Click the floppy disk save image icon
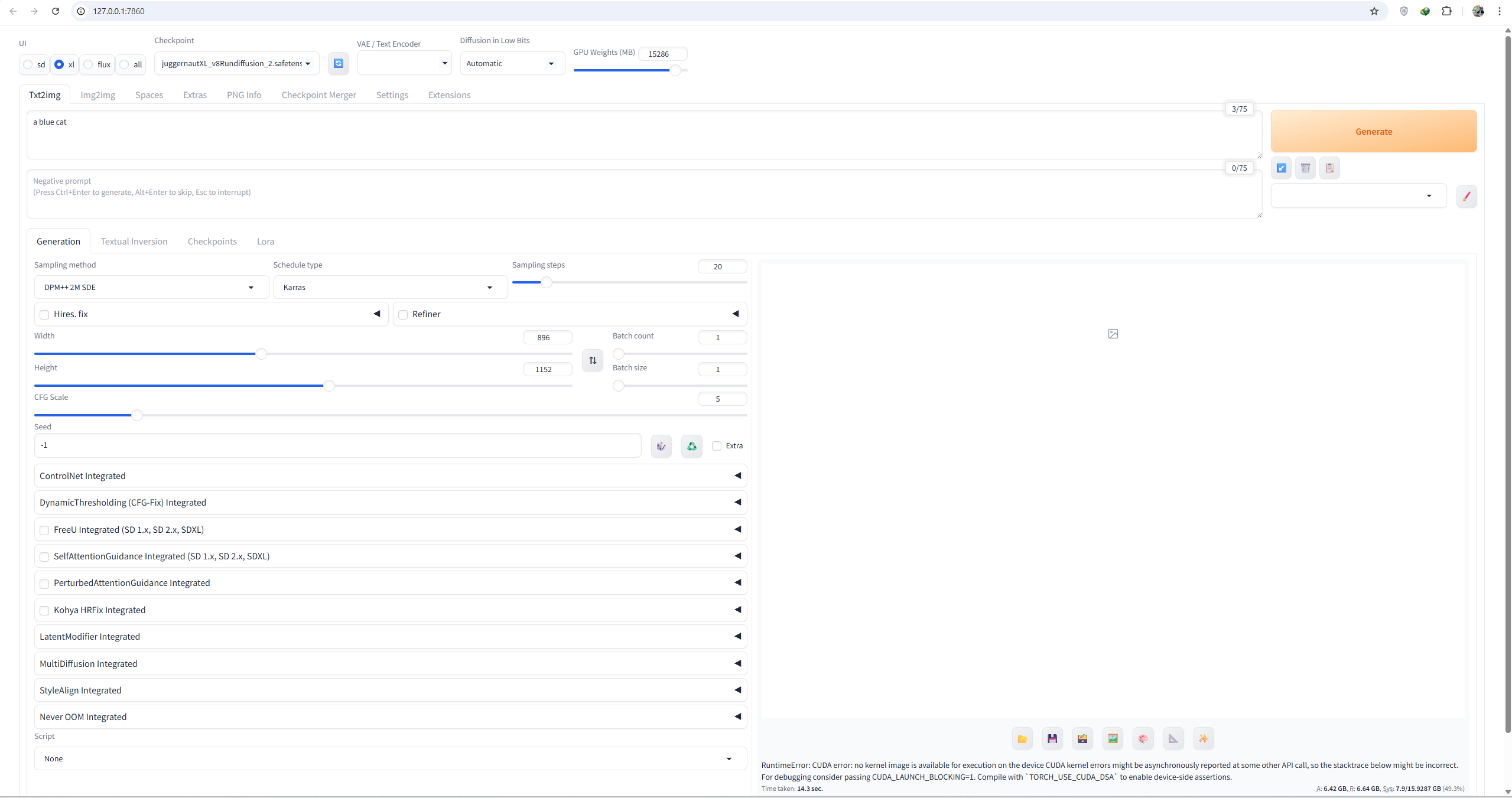The width and height of the screenshot is (1512, 798). click(1052, 738)
